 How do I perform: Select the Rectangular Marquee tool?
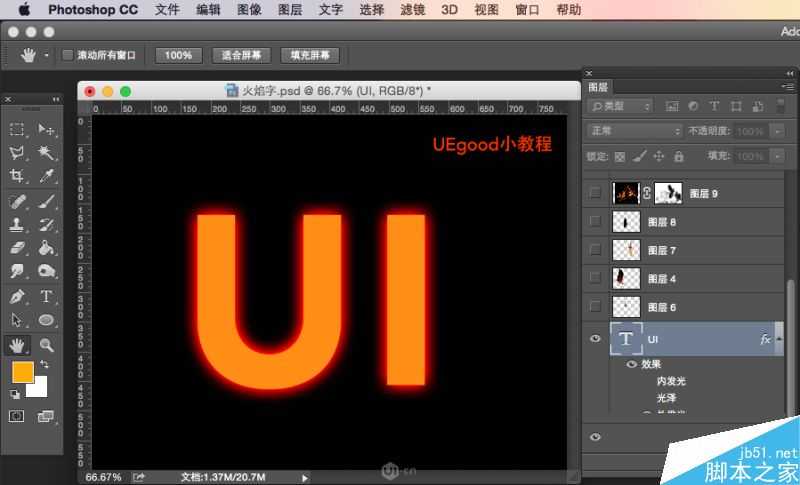pyautogui.click(x=17, y=129)
